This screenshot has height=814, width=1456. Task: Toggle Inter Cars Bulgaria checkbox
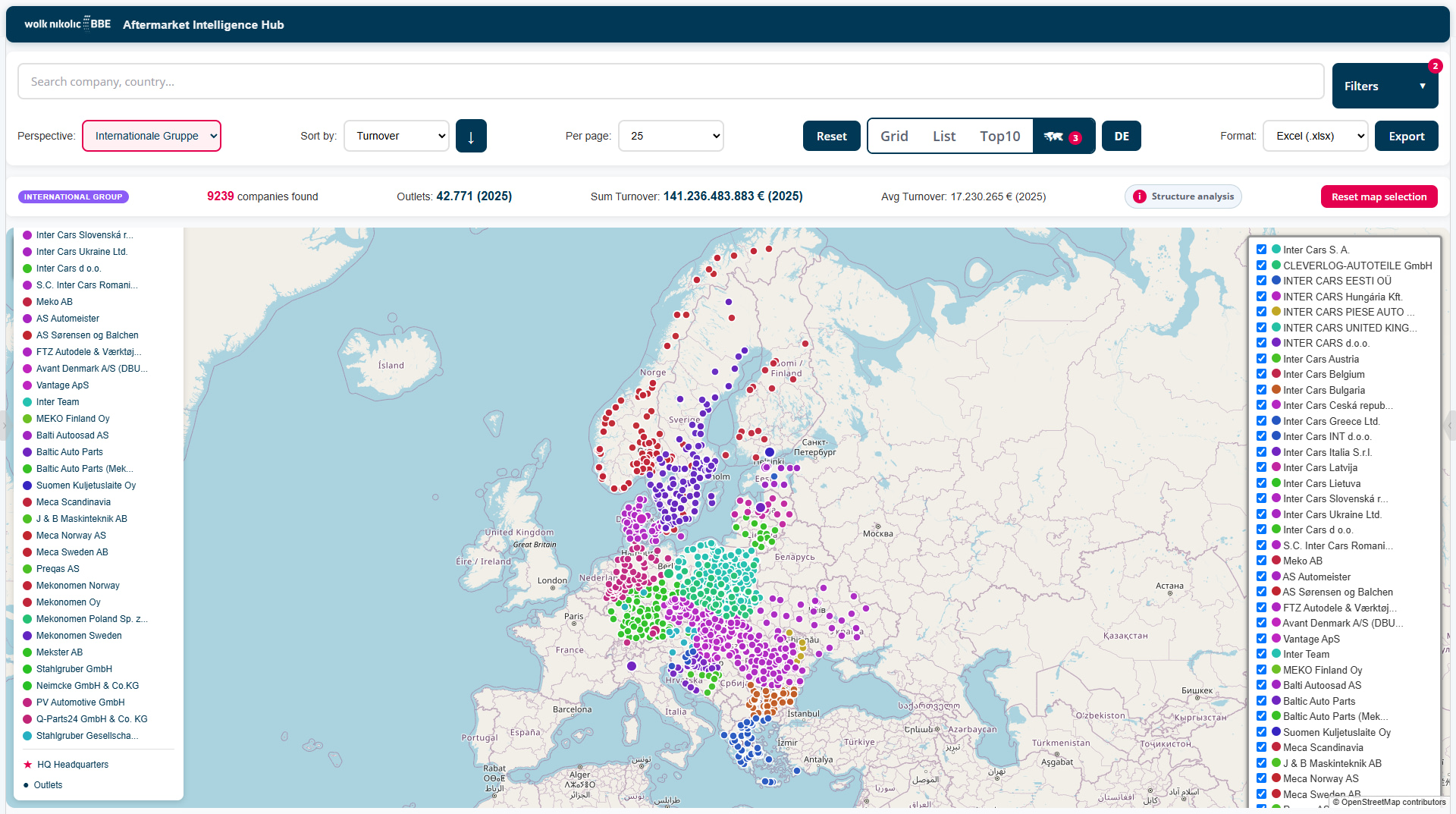click(1261, 390)
